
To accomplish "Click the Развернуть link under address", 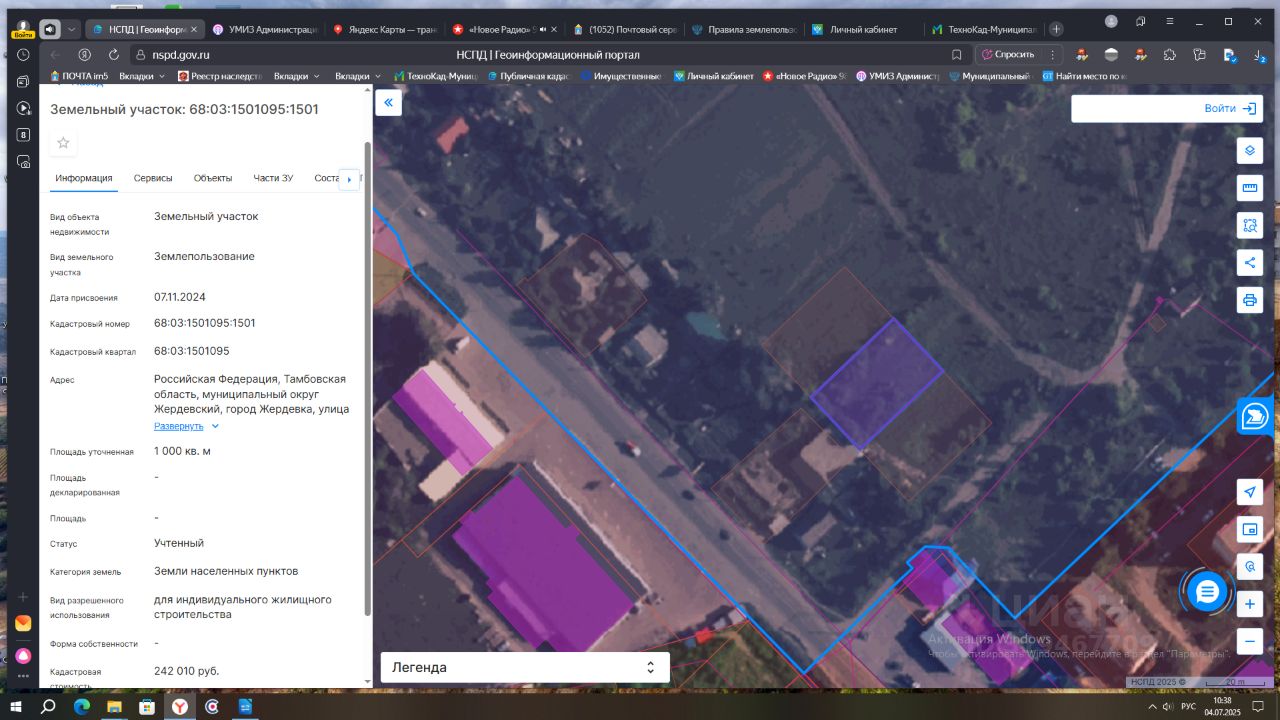I will 178,426.
